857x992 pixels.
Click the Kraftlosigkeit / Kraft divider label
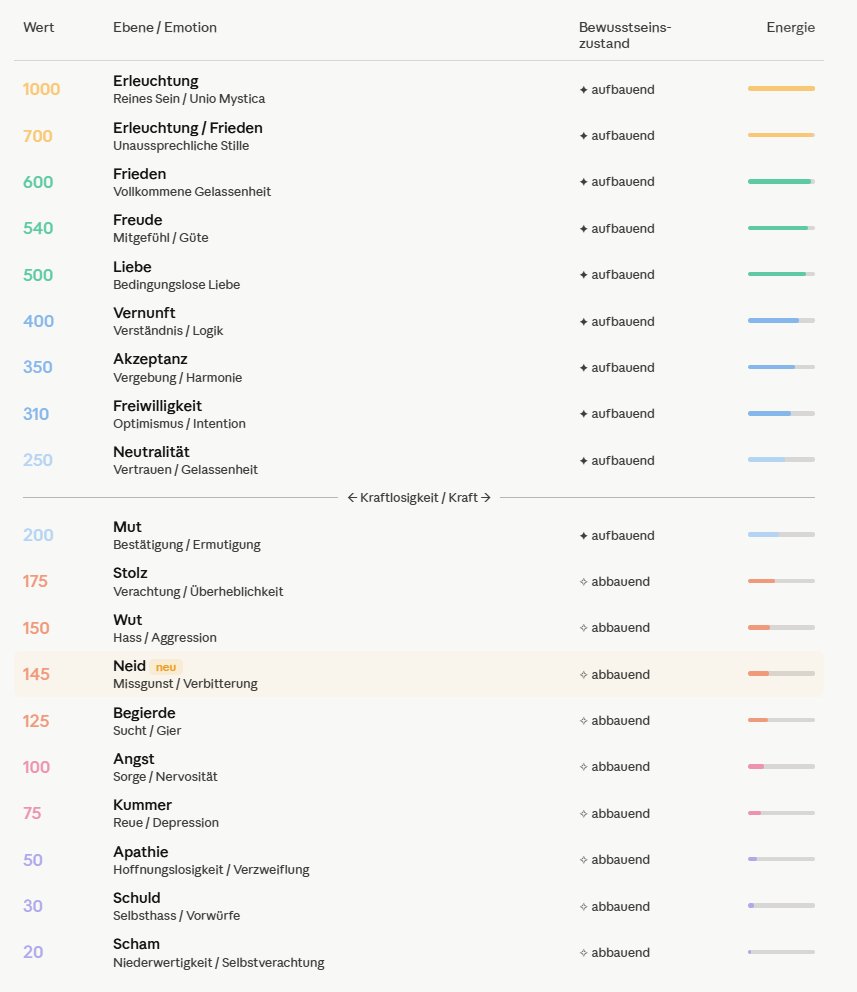coord(419,498)
